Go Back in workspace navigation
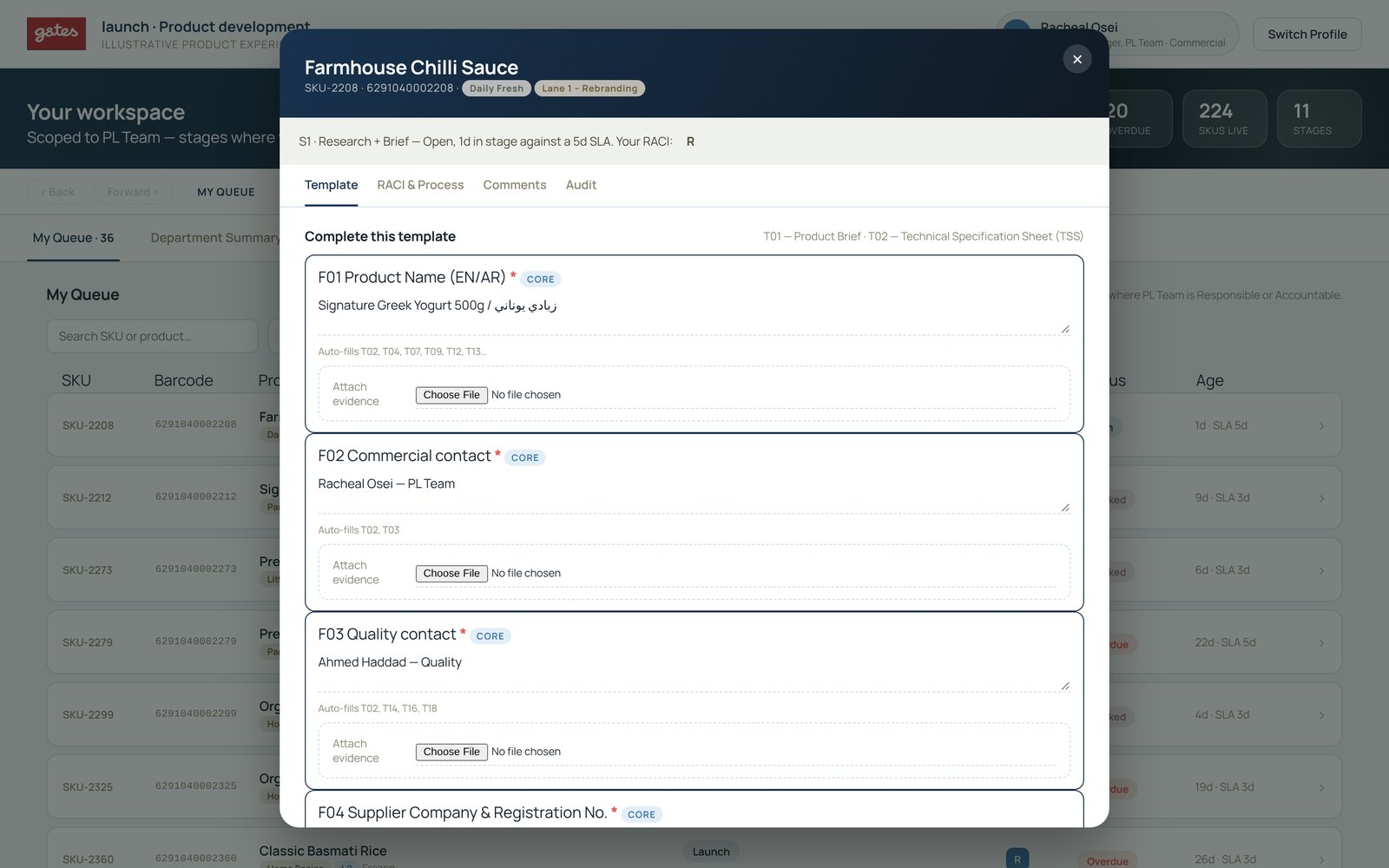This screenshot has width=1389, height=868. tap(57, 192)
